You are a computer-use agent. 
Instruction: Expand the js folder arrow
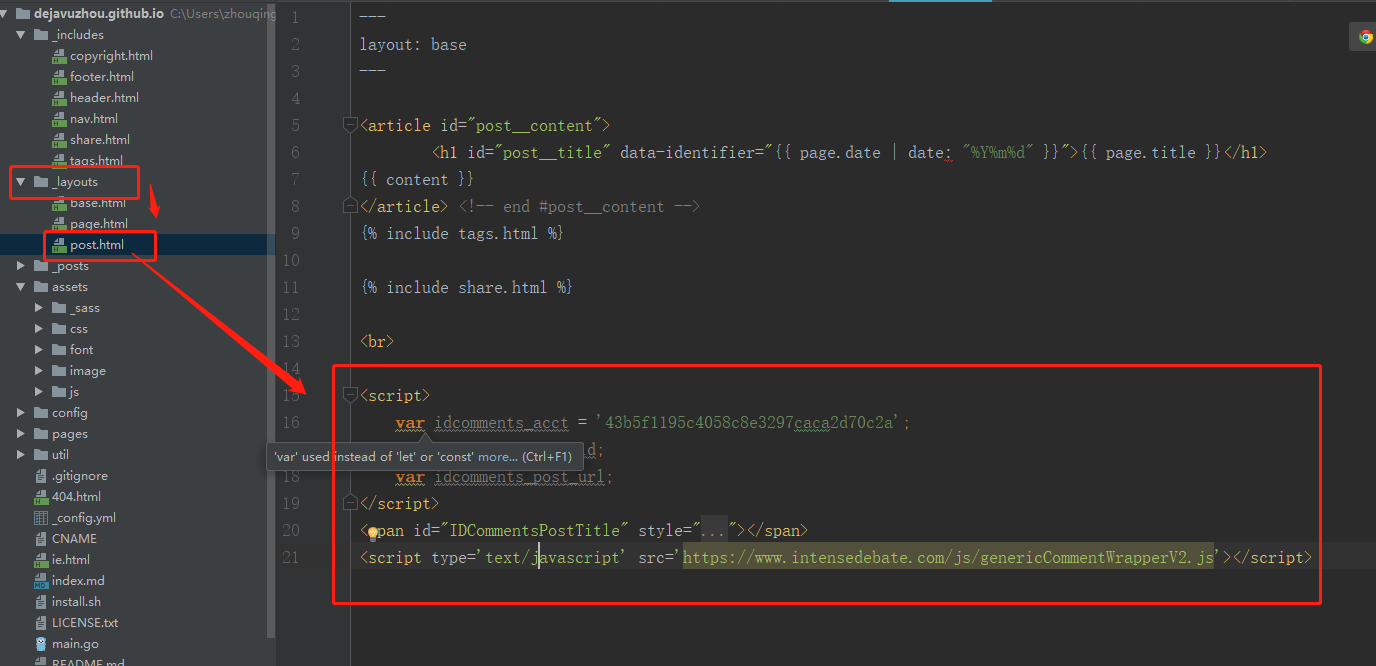[39, 392]
